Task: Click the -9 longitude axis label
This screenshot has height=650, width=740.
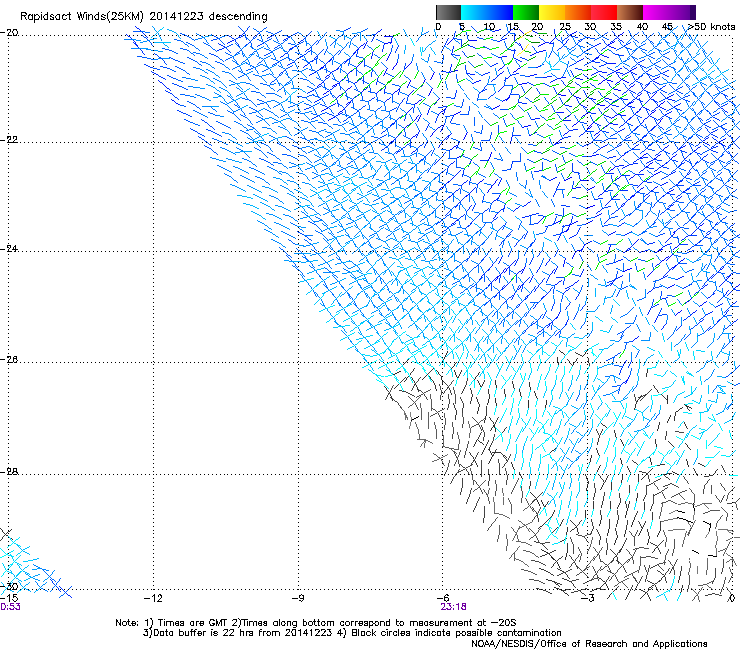Action: (x=298, y=598)
